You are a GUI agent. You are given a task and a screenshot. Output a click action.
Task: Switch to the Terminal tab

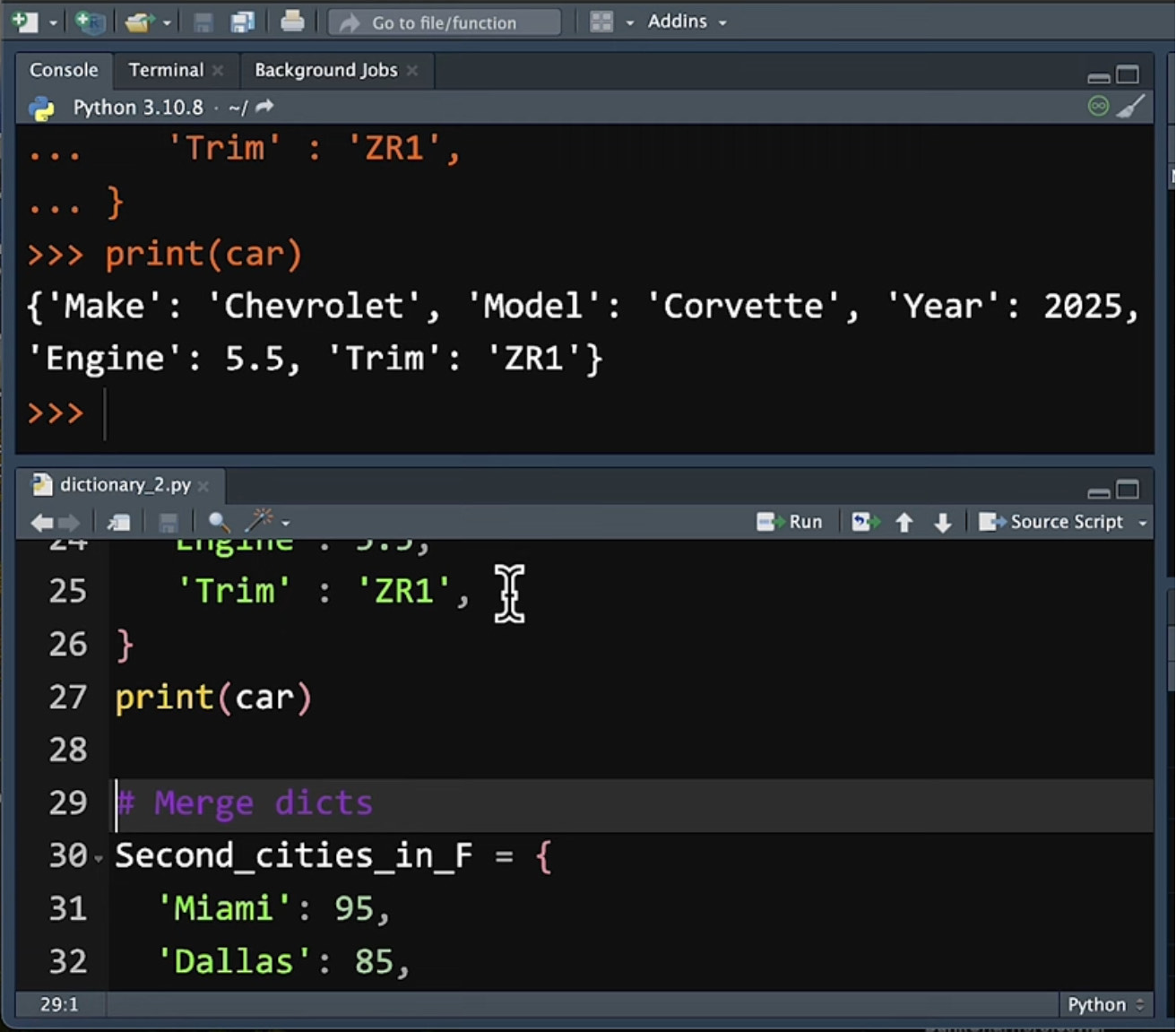pos(166,70)
